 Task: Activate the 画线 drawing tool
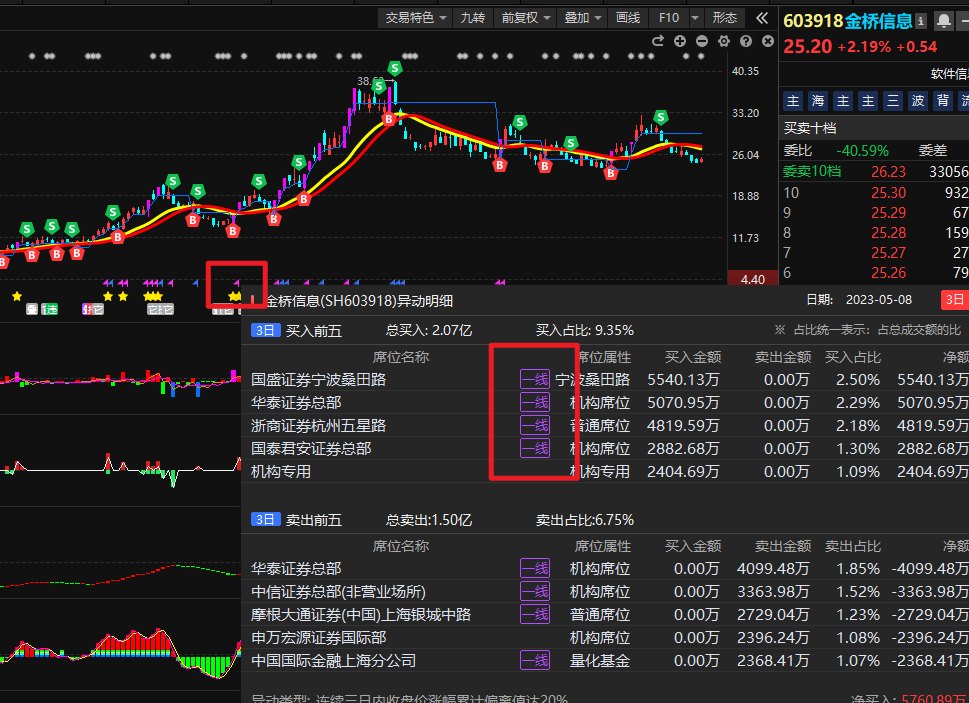[x=628, y=18]
